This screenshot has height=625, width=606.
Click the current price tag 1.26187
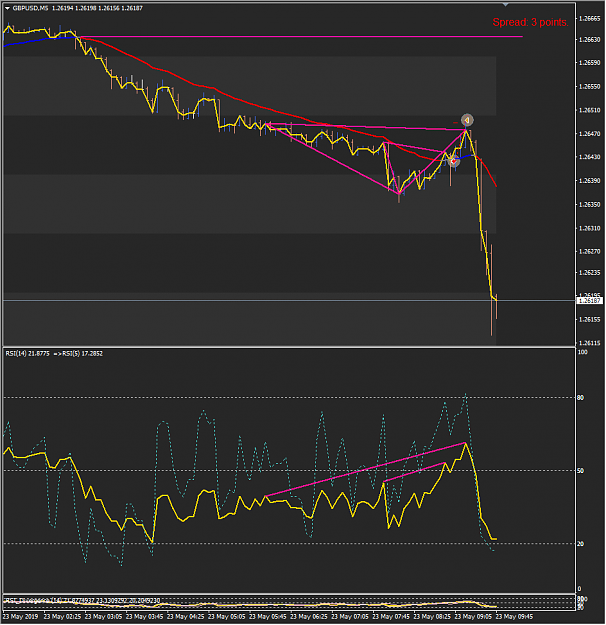point(590,301)
